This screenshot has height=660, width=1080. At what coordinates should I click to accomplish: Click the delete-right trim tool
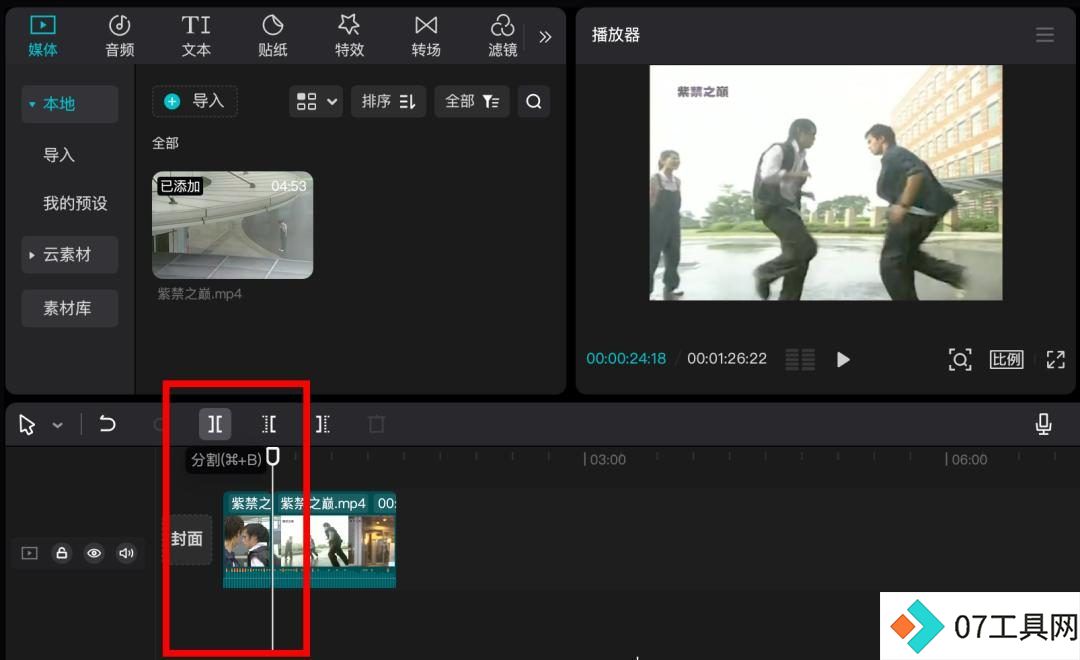322,424
